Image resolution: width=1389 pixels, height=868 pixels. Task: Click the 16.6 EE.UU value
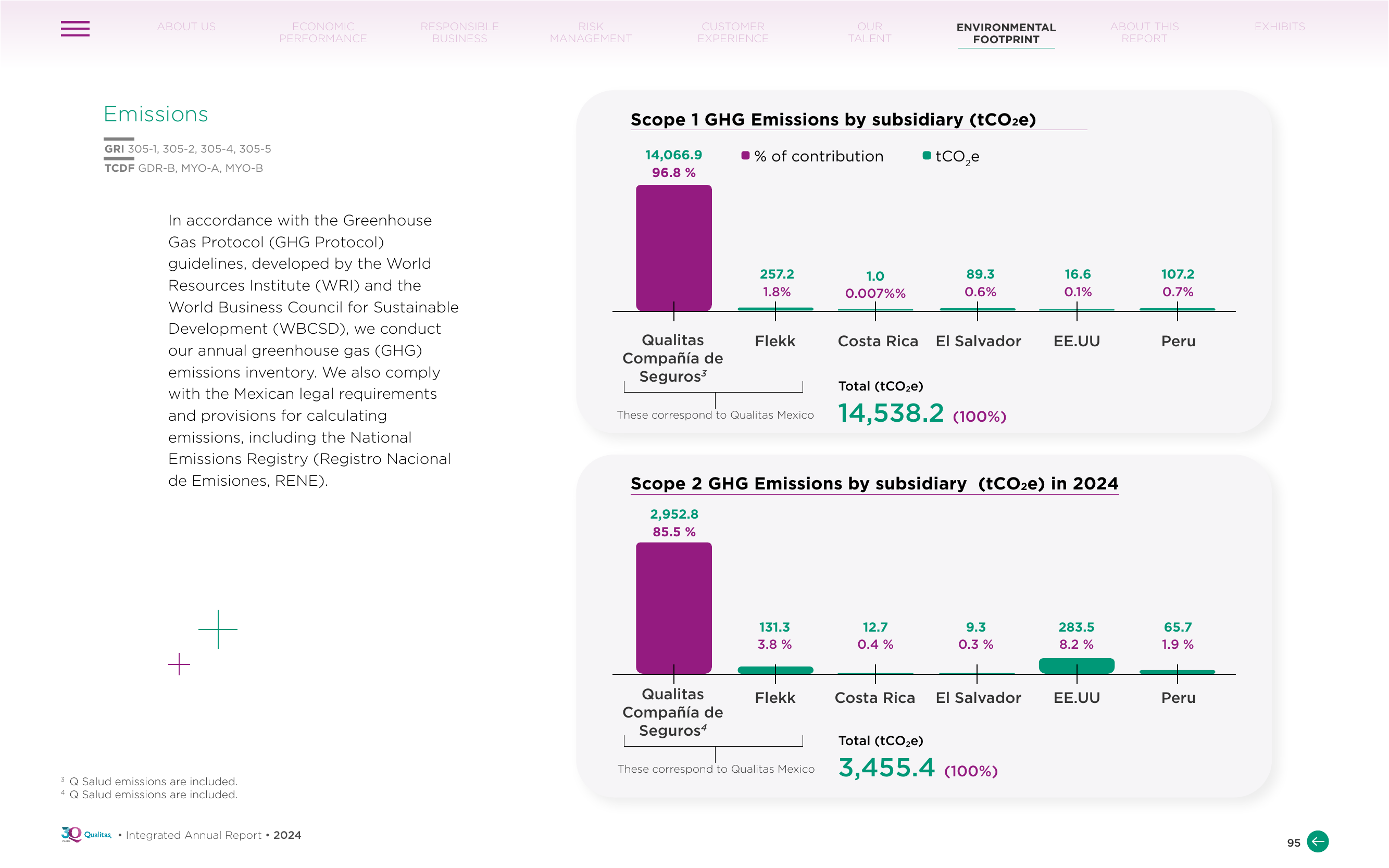(x=1078, y=274)
